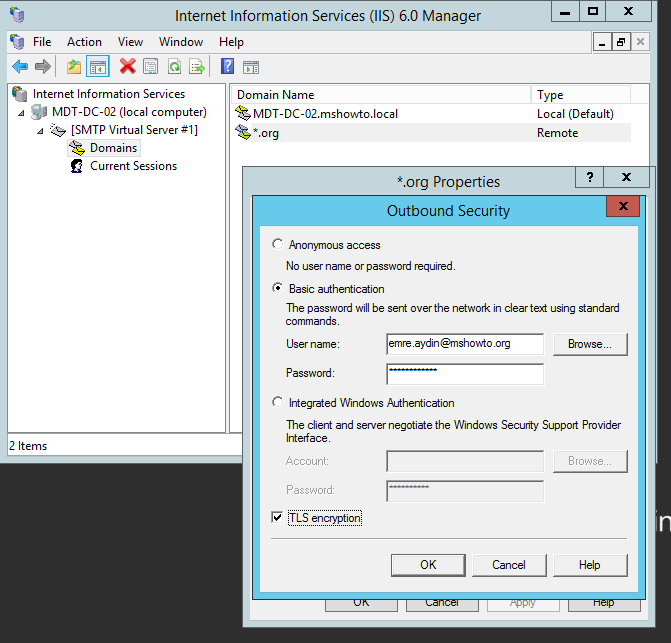Sort by the Type column header

coord(581,95)
